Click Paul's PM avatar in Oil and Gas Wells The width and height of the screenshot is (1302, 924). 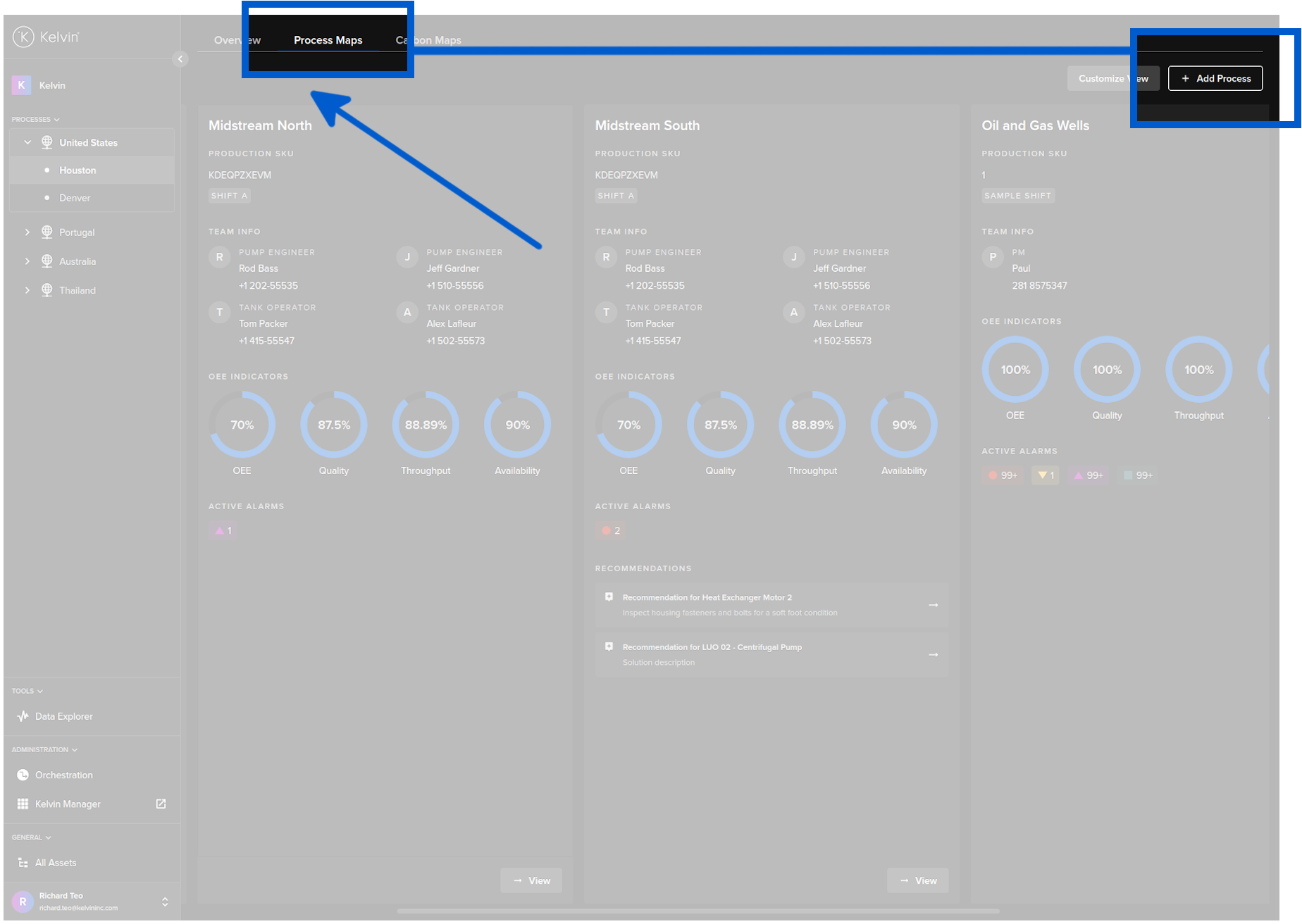pos(992,258)
